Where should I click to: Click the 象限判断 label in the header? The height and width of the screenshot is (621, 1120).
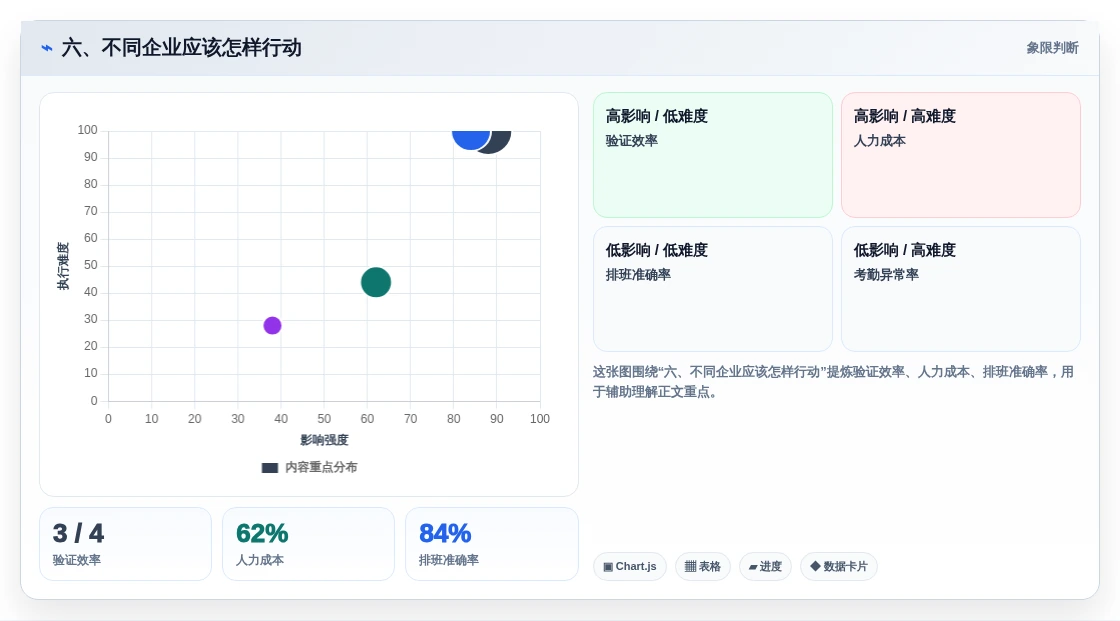pos(1052,48)
